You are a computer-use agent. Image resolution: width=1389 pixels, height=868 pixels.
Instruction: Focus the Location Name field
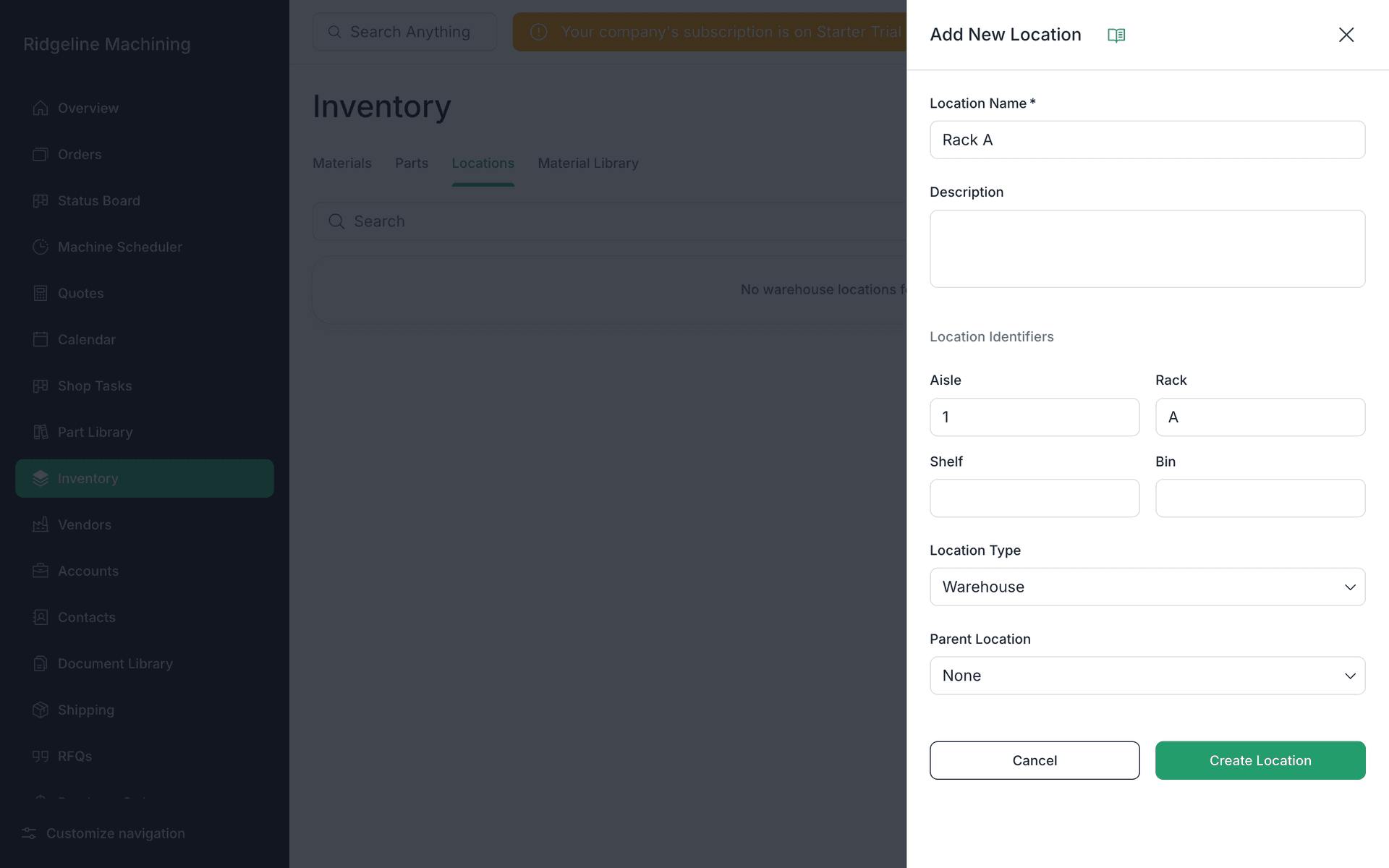(1147, 140)
